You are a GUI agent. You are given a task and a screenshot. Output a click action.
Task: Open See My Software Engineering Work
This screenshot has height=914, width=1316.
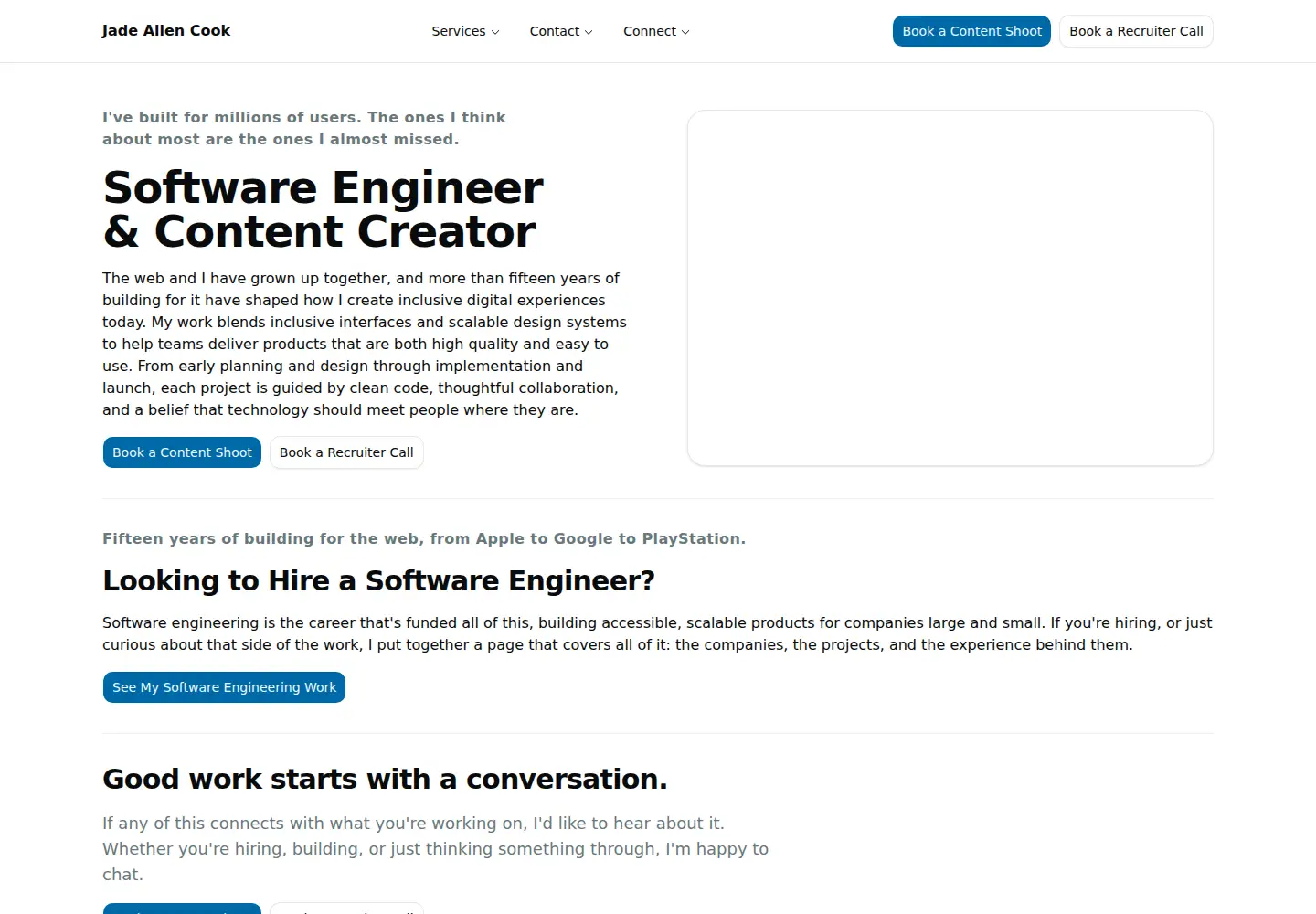pyautogui.click(x=224, y=687)
